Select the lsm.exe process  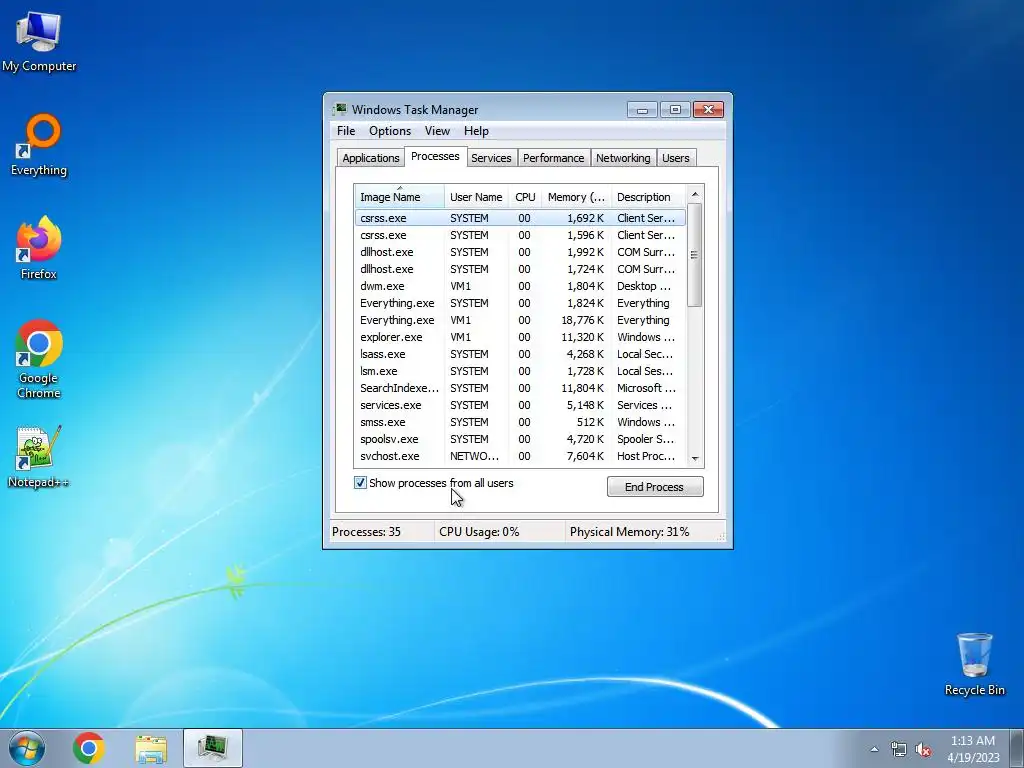pos(520,371)
